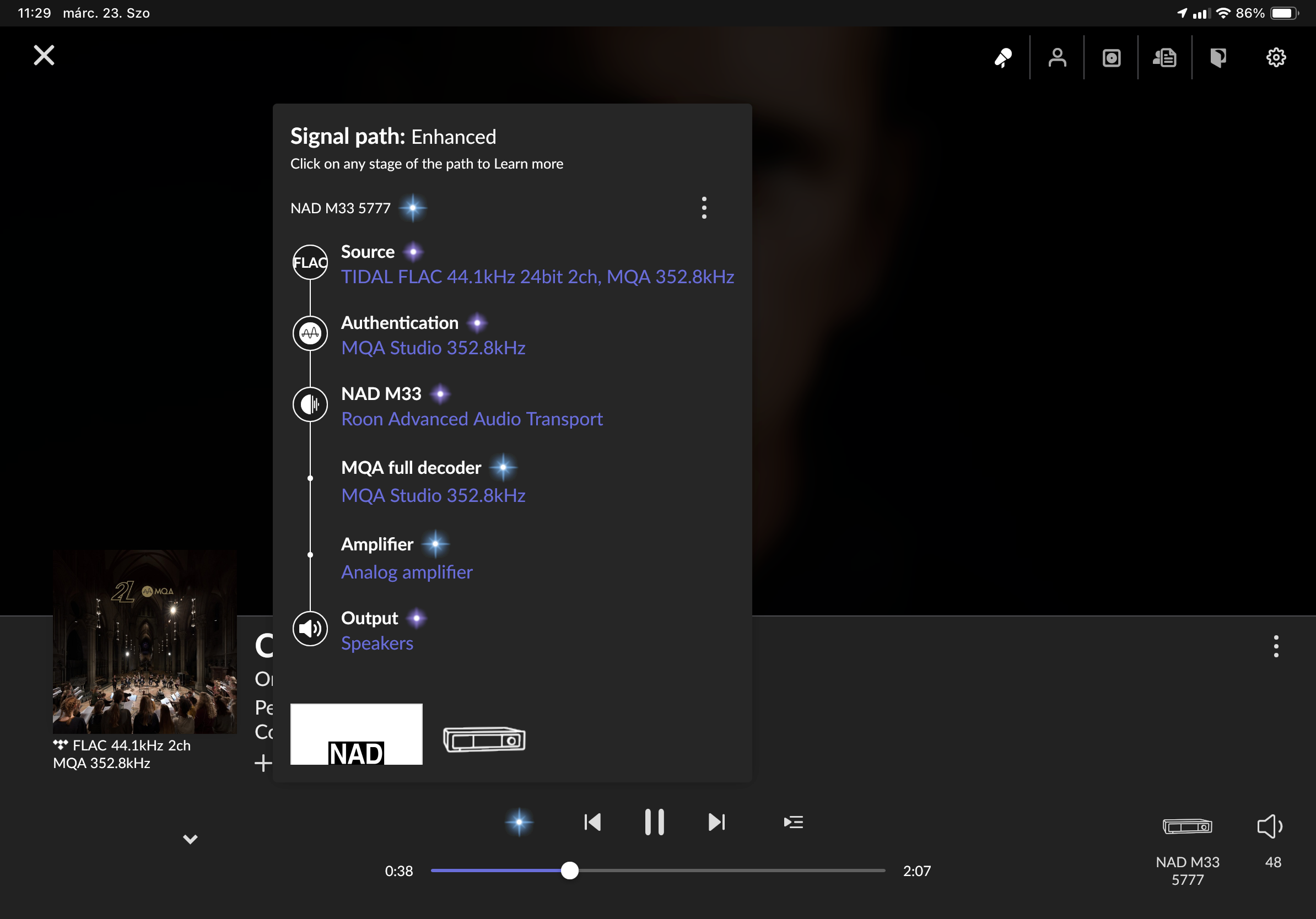Click the signal path star below
Image resolution: width=1316 pixels, height=919 pixels.
pyautogui.click(x=519, y=822)
